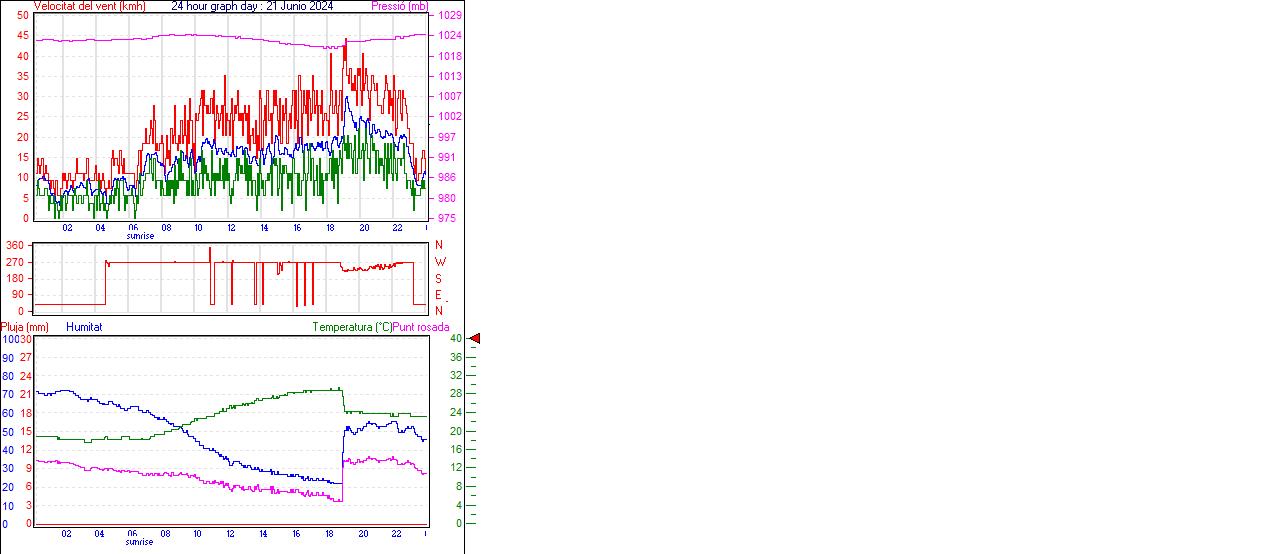1280x554 pixels.
Task: Click the sunrise marker under the wind graph
Action: click(140, 236)
